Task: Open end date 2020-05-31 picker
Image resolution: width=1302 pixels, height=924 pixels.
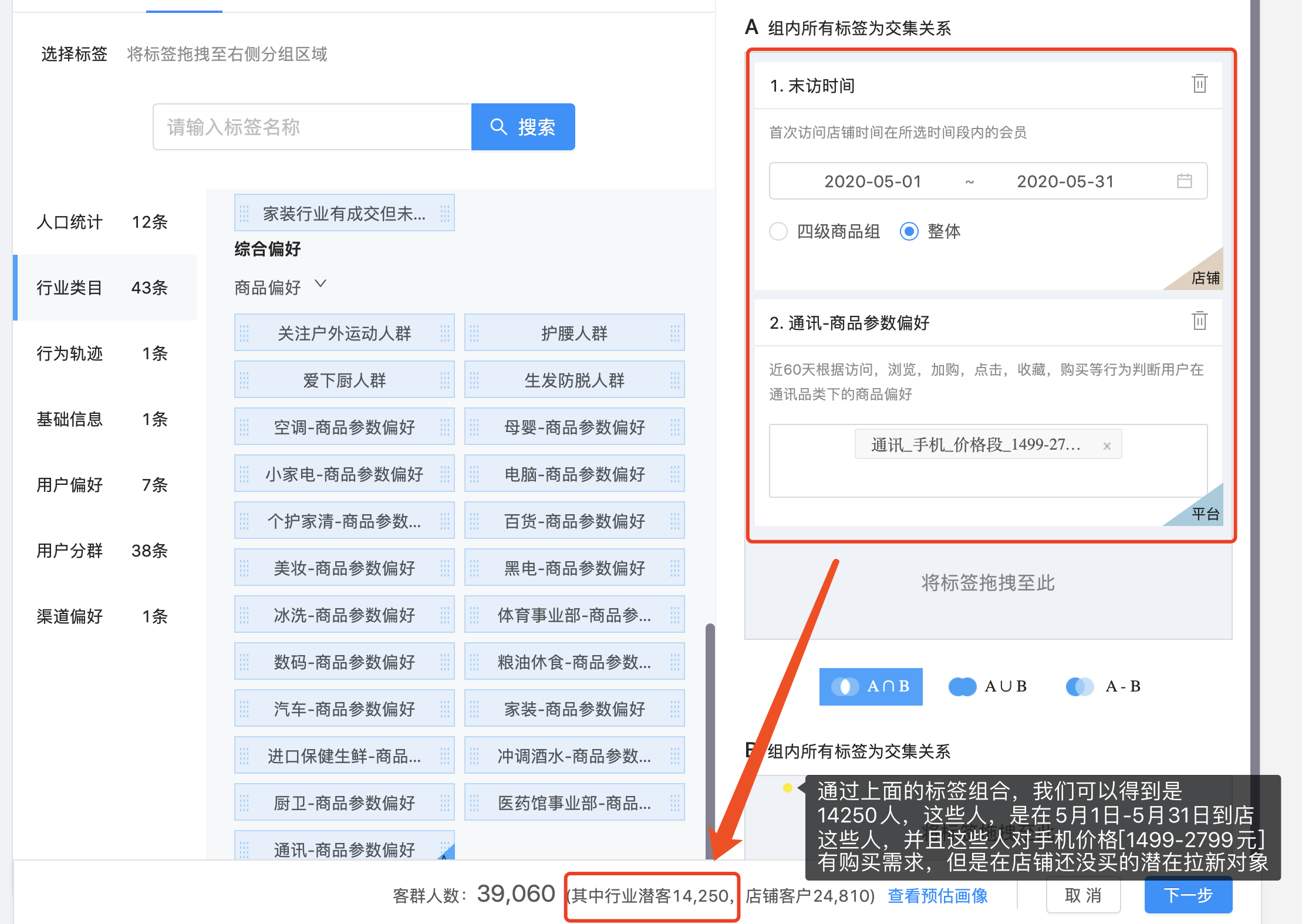Action: click(1065, 181)
